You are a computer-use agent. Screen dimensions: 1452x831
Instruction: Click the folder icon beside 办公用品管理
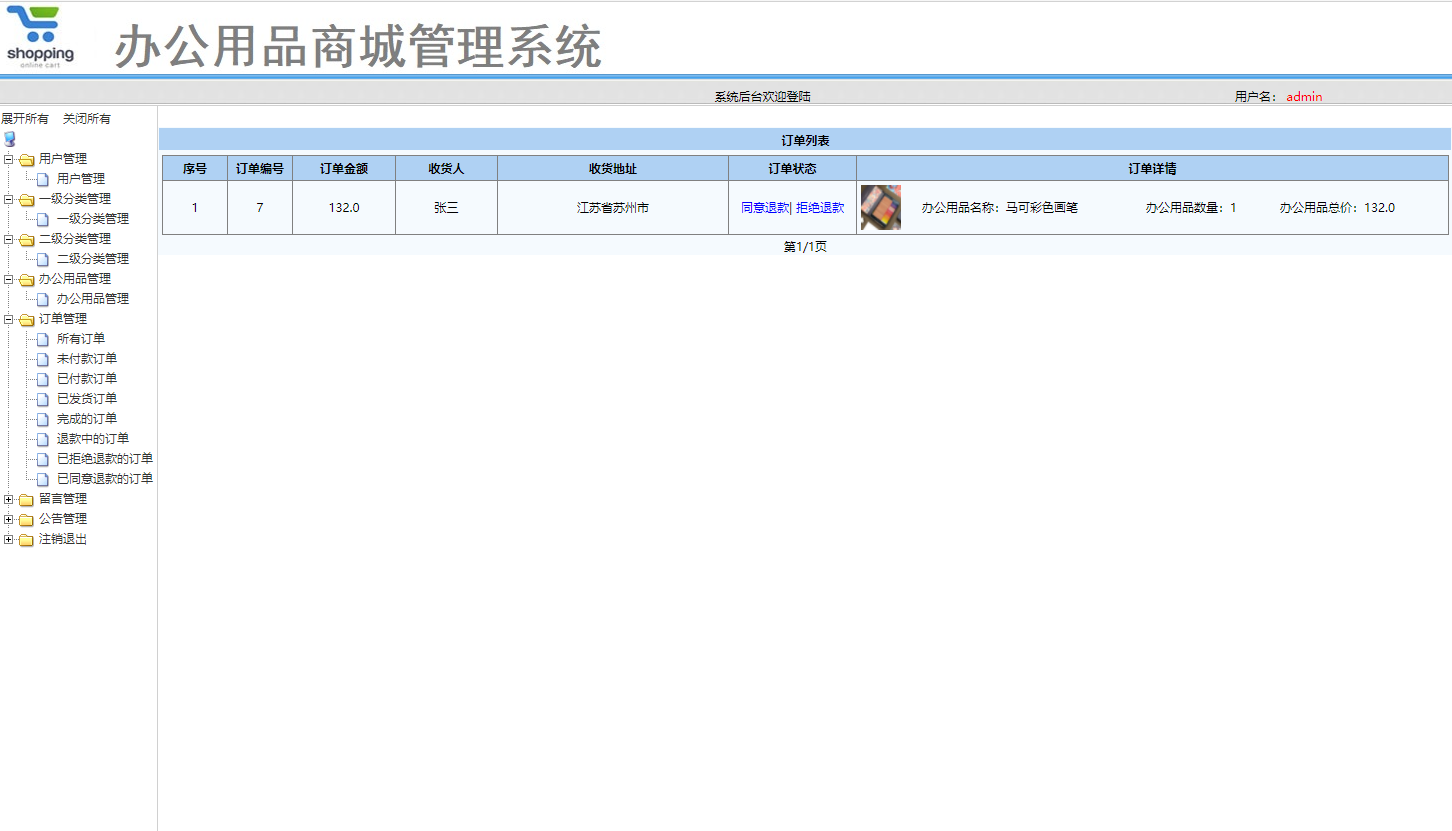click(x=25, y=278)
